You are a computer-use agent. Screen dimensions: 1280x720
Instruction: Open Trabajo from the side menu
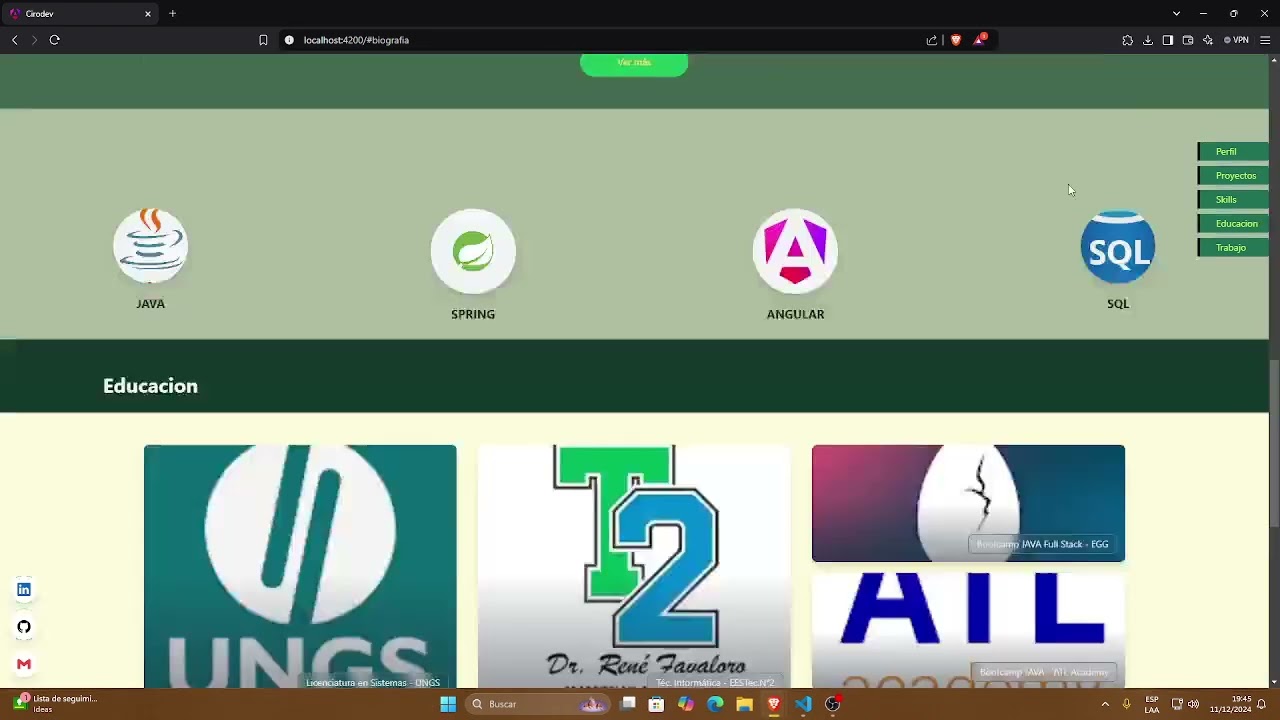pyautogui.click(x=1233, y=248)
